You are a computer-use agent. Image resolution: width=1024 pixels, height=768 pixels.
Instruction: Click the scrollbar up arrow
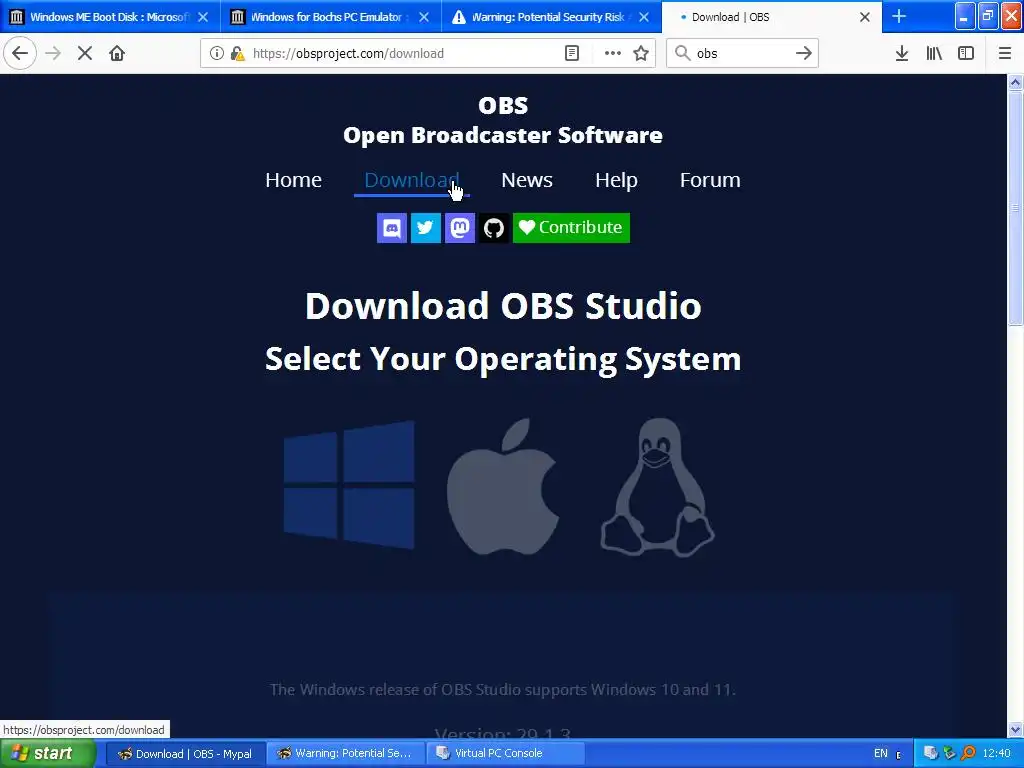tap(1015, 82)
